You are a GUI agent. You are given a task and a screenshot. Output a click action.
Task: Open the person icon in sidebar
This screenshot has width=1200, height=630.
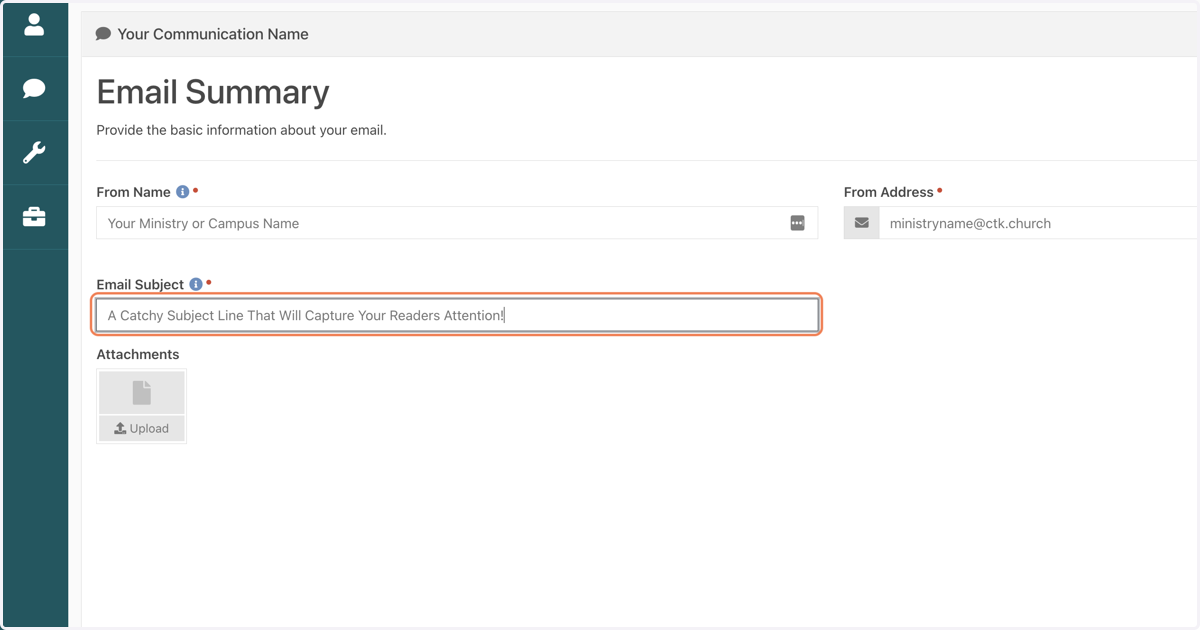[x=34, y=25]
